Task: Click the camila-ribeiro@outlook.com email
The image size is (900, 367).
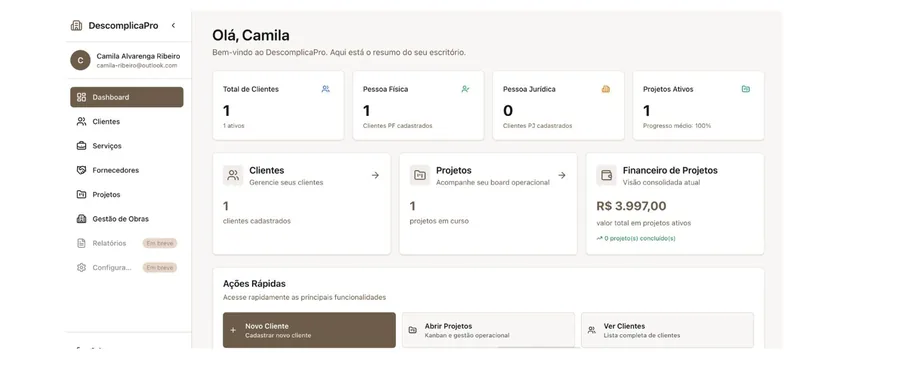Action: (x=137, y=65)
